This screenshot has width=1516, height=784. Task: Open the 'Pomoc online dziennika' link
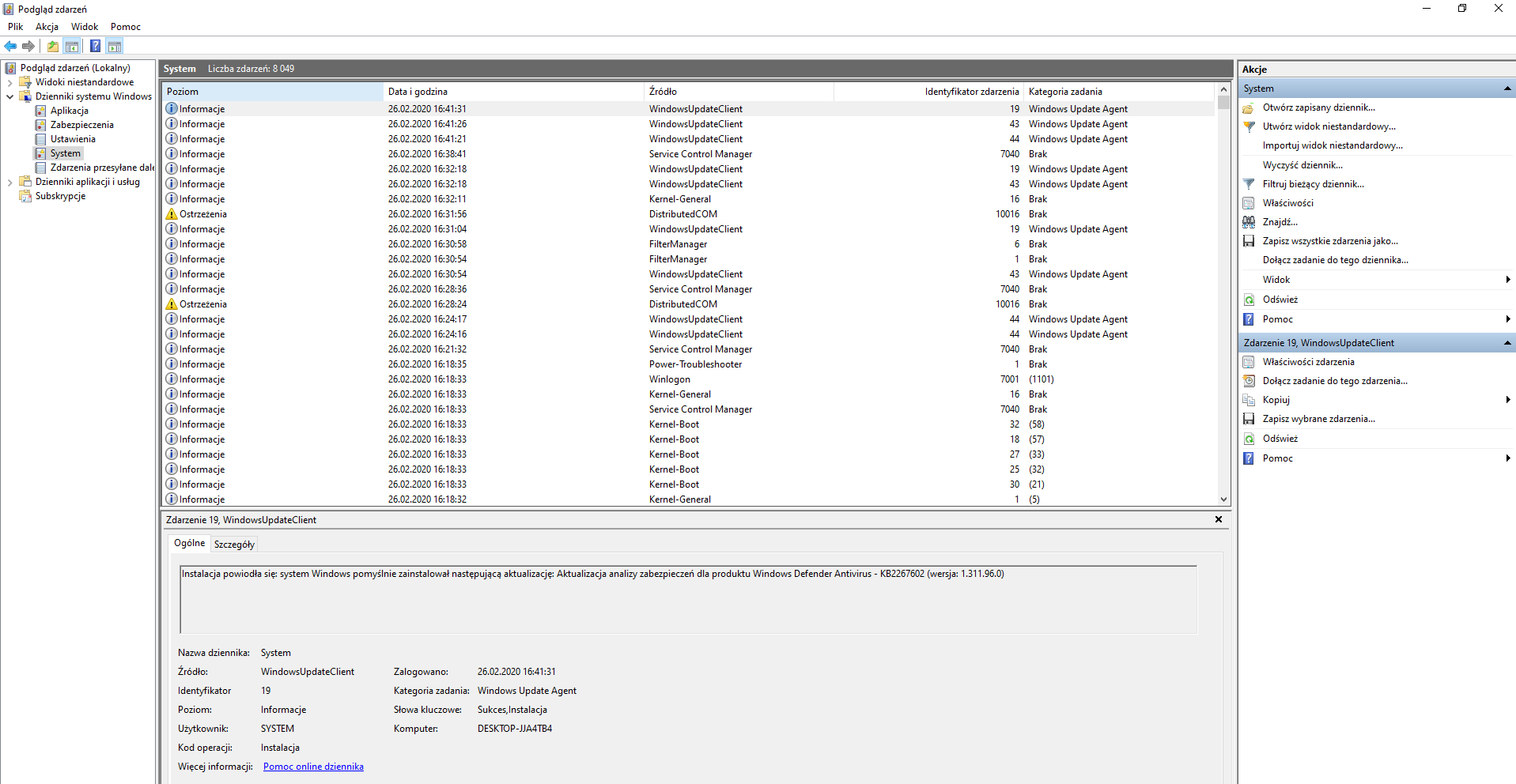tap(313, 767)
